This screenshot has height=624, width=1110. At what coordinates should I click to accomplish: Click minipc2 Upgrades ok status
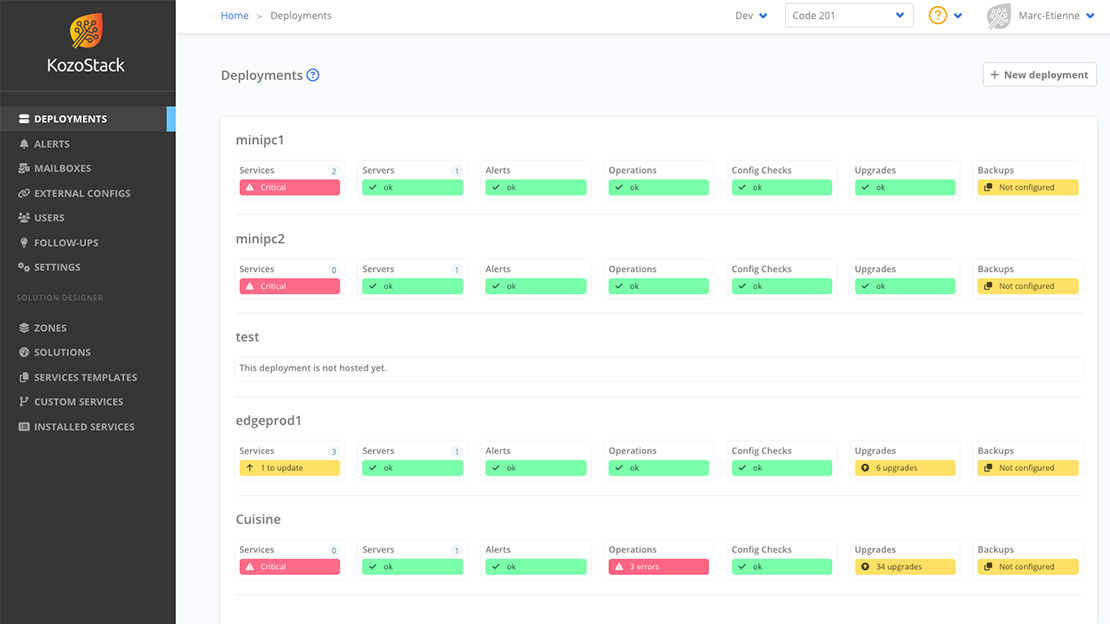pos(905,286)
